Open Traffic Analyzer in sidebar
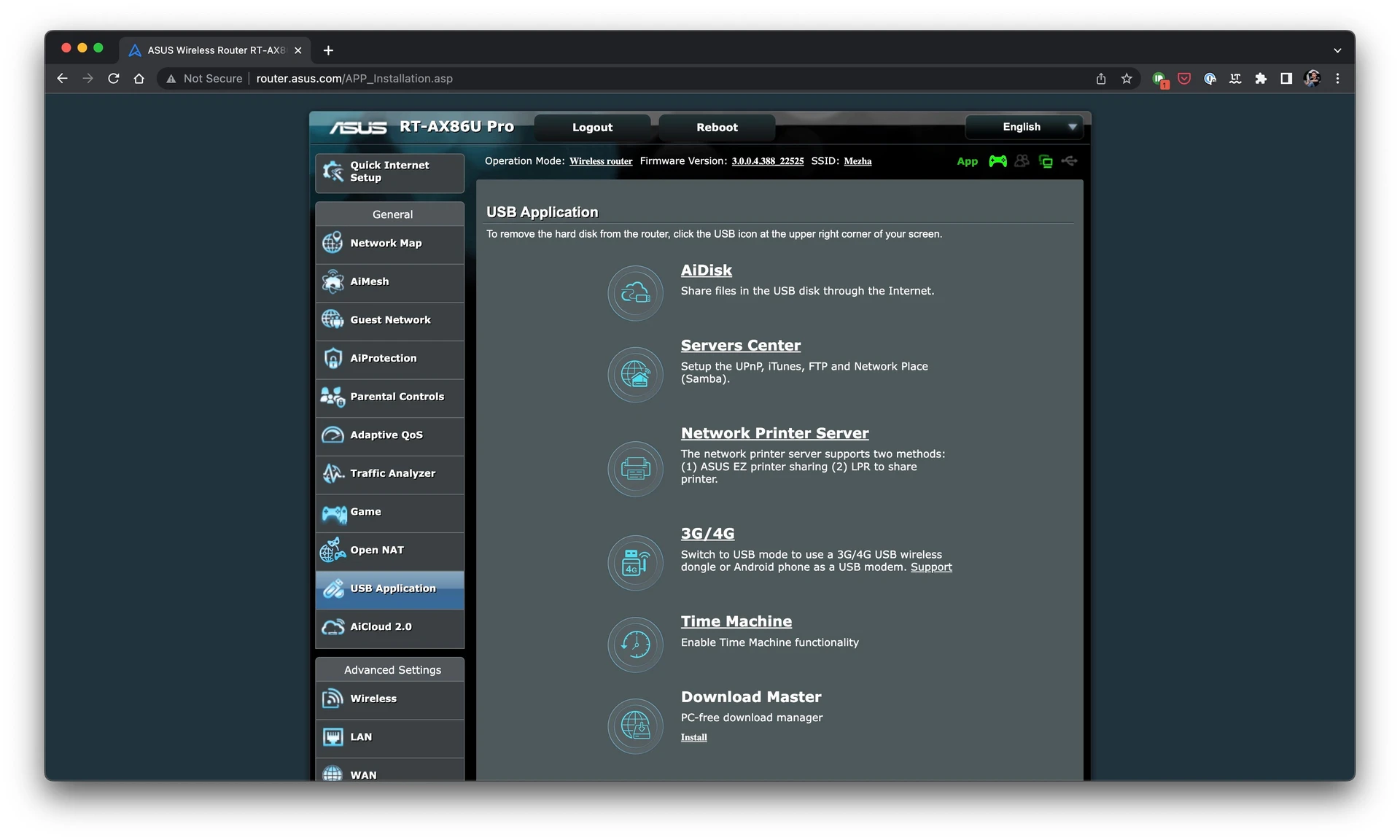Image resolution: width=1400 pixels, height=840 pixels. (389, 474)
